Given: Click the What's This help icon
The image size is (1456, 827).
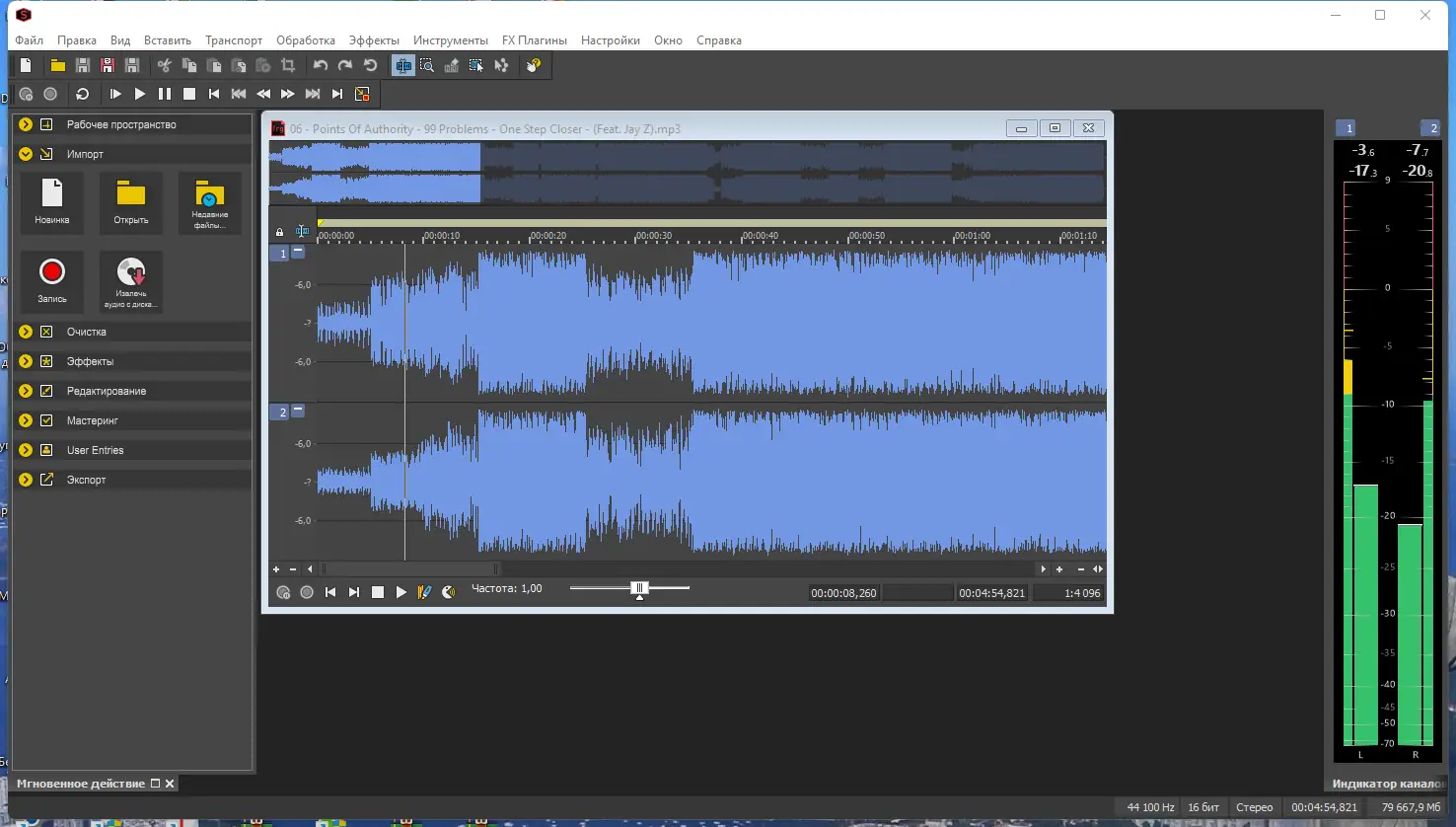Looking at the screenshot, I should (534, 65).
